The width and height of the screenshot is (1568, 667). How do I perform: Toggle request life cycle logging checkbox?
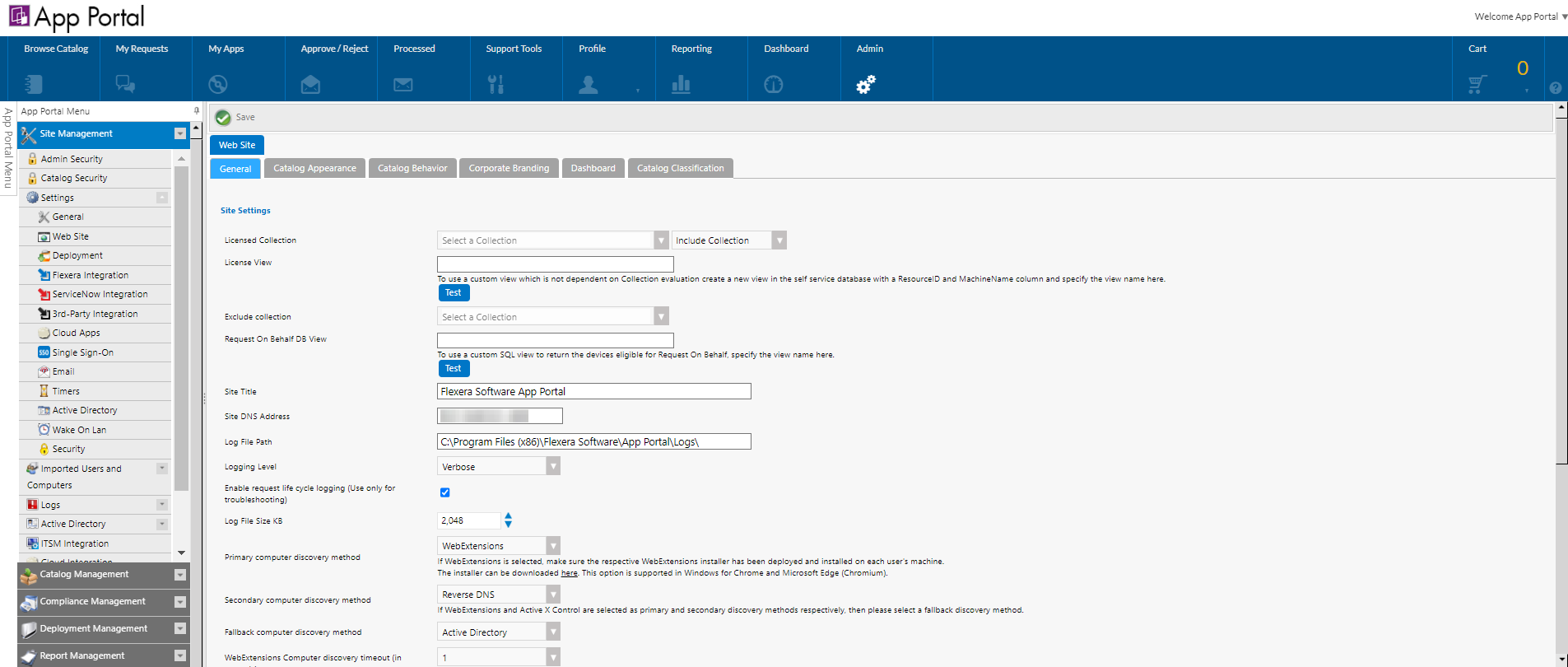pos(445,492)
